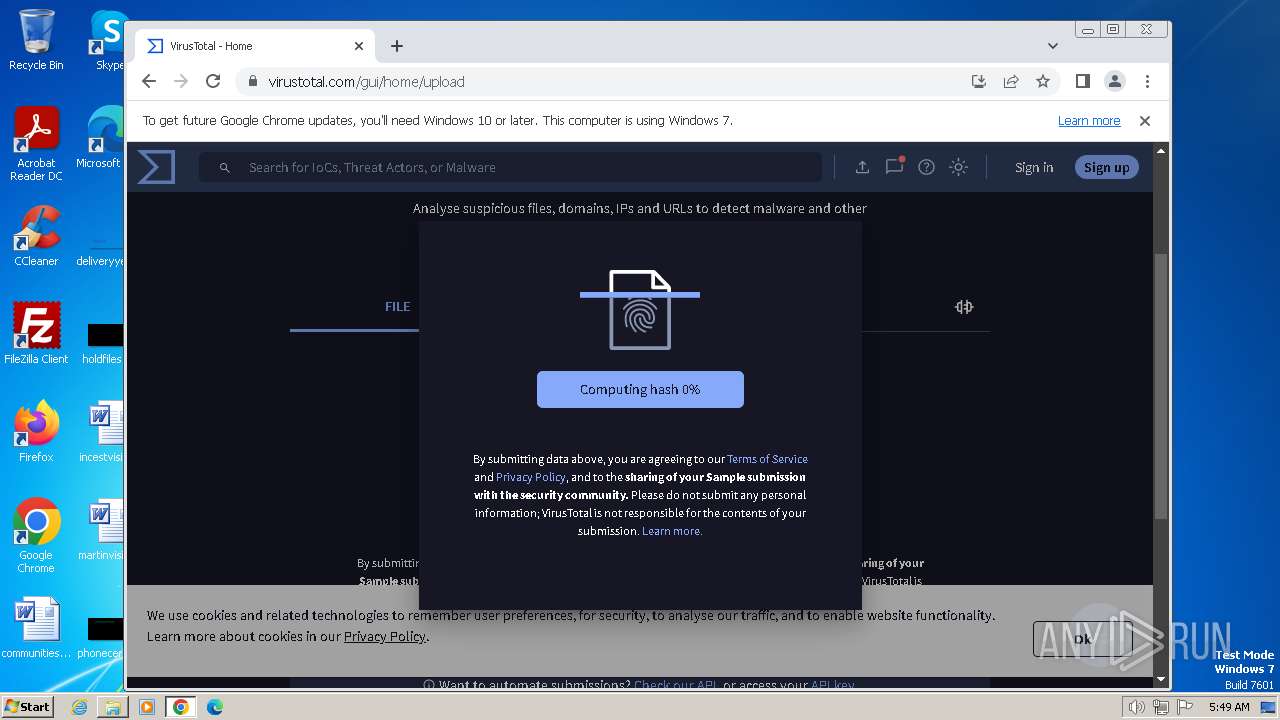Open the Firefox desktop icon

click(36, 432)
